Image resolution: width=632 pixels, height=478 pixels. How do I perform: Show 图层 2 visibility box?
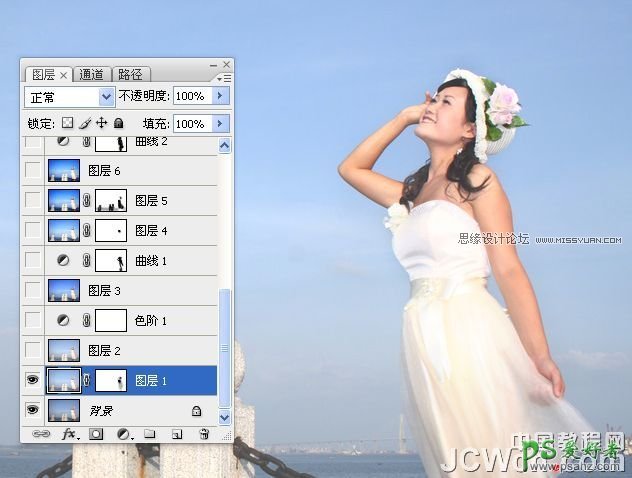pos(33,350)
